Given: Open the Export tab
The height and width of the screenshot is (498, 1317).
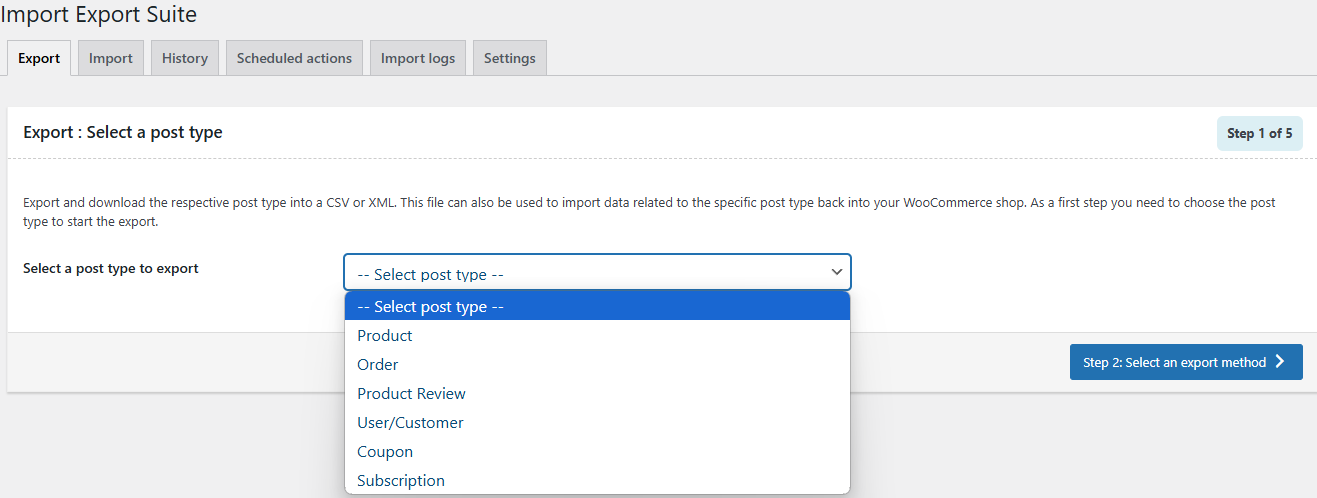Looking at the screenshot, I should [39, 58].
